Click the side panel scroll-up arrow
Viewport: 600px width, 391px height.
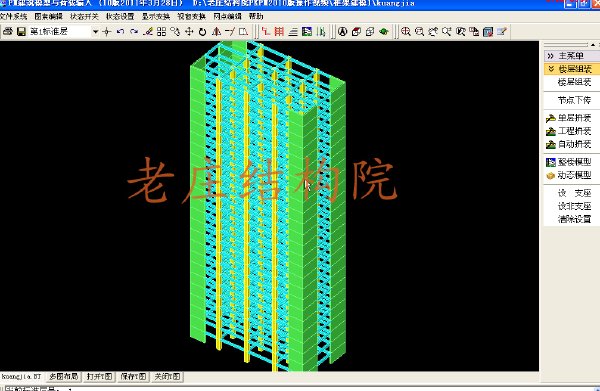(x=593, y=45)
